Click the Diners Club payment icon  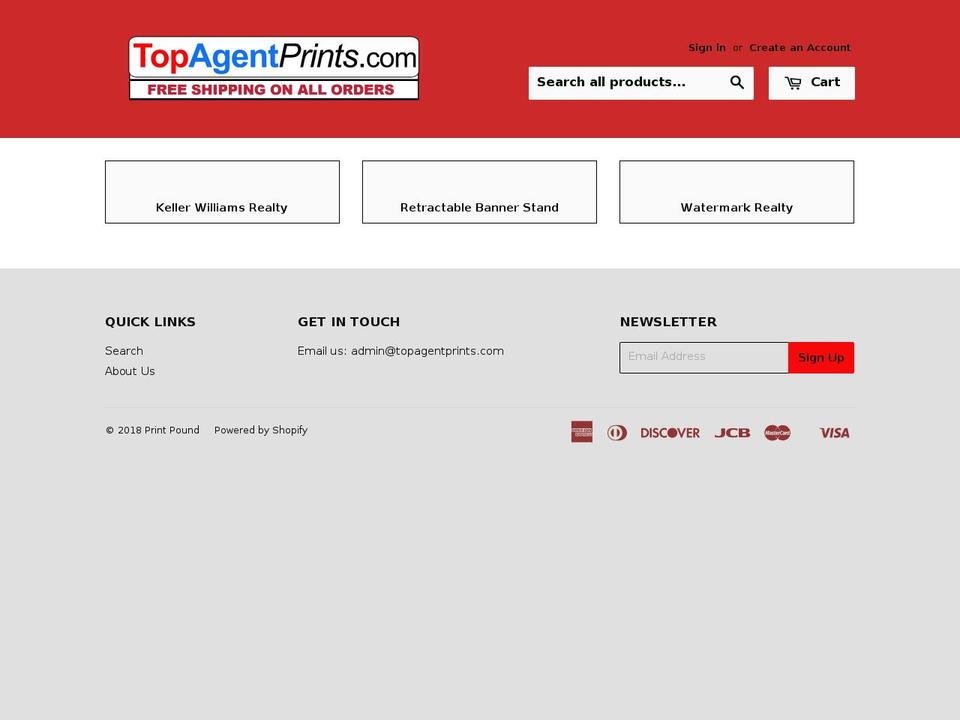(617, 433)
